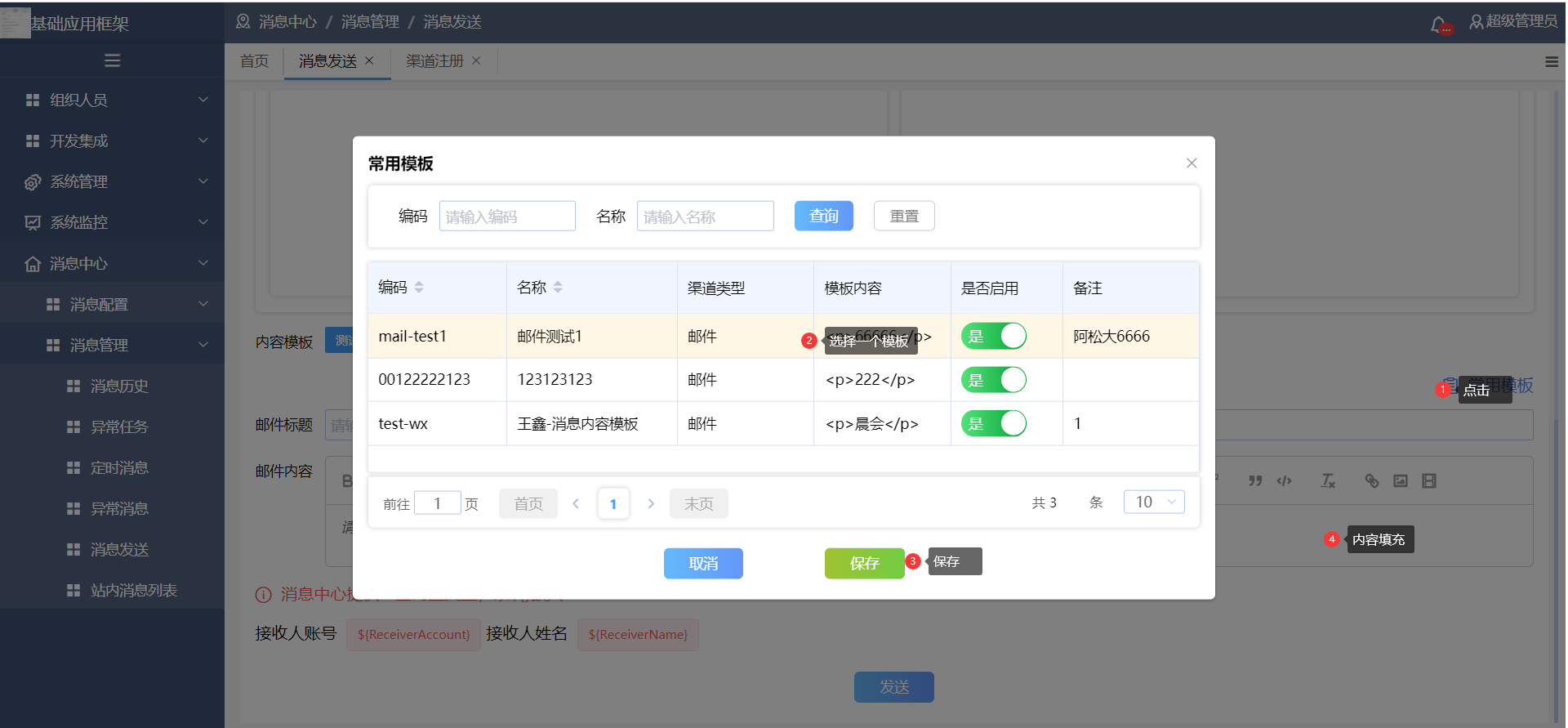Click the ${ReceiverName} variable tag
The height and width of the screenshot is (728, 1568).
[x=638, y=634]
